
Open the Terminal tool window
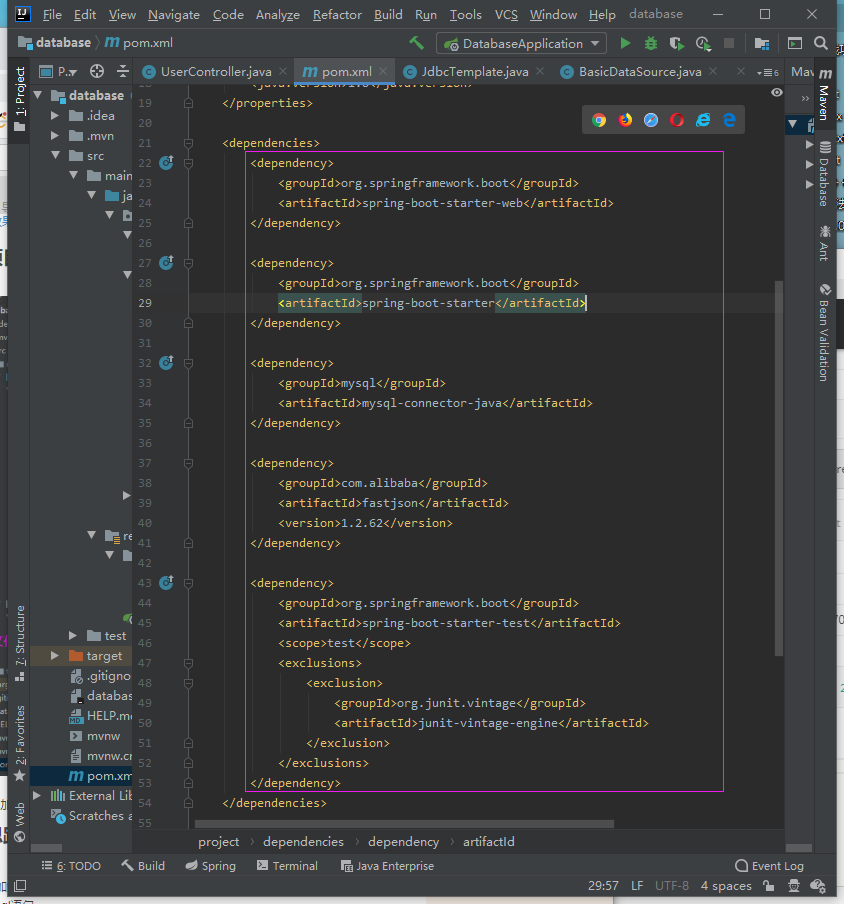tap(287, 865)
